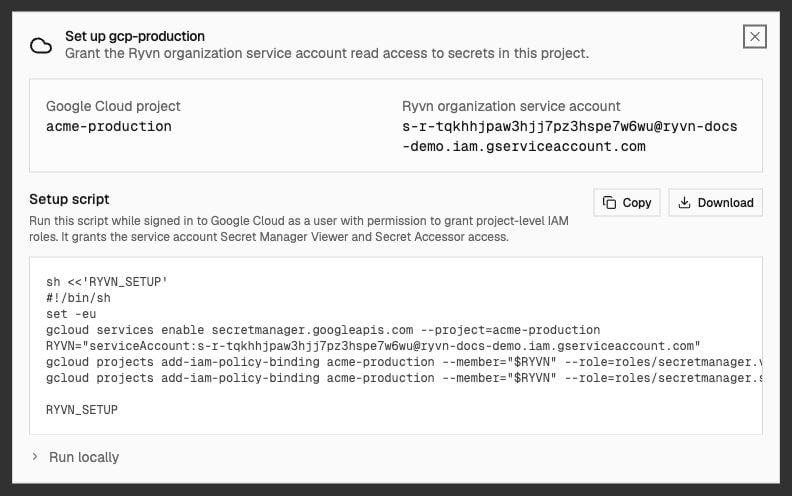Copy the setup script

(x=627, y=203)
